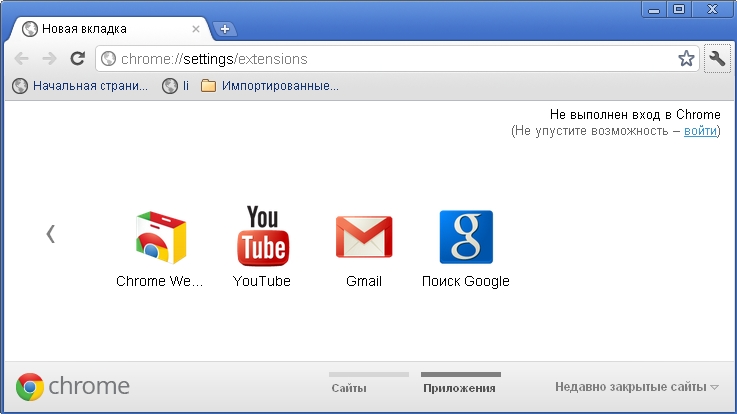Click the address bar with chrome://settings/extensions
The image size is (737, 414).
point(397,59)
